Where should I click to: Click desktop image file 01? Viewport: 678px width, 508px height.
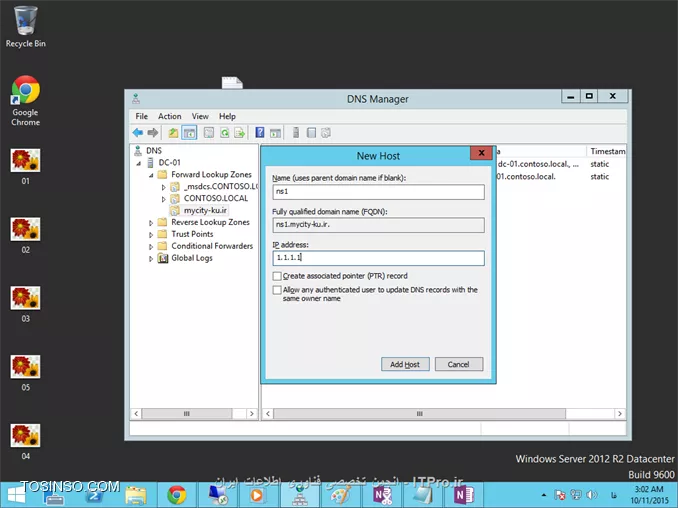pyautogui.click(x=26, y=166)
